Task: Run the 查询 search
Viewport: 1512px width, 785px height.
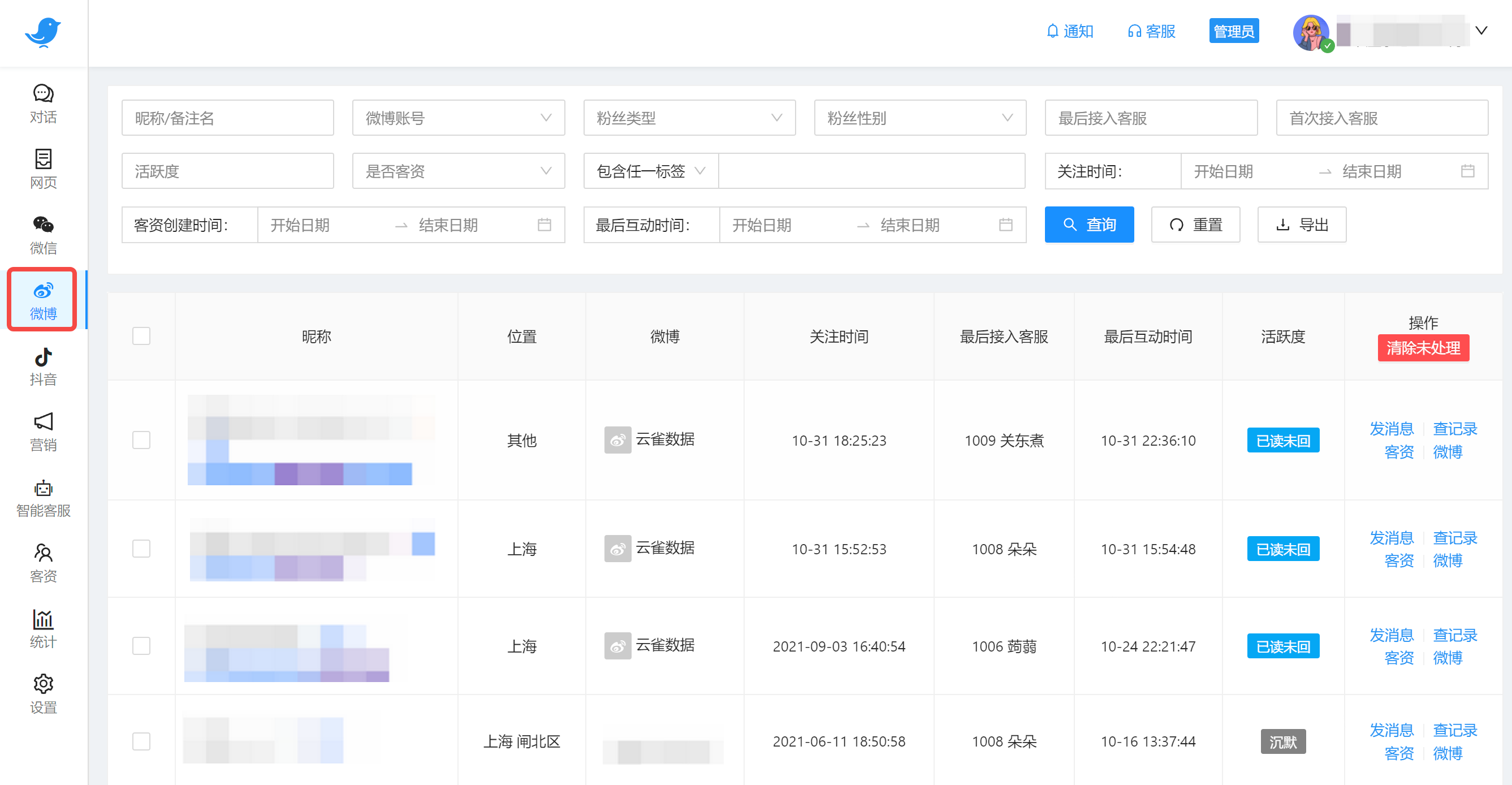Action: point(1089,225)
